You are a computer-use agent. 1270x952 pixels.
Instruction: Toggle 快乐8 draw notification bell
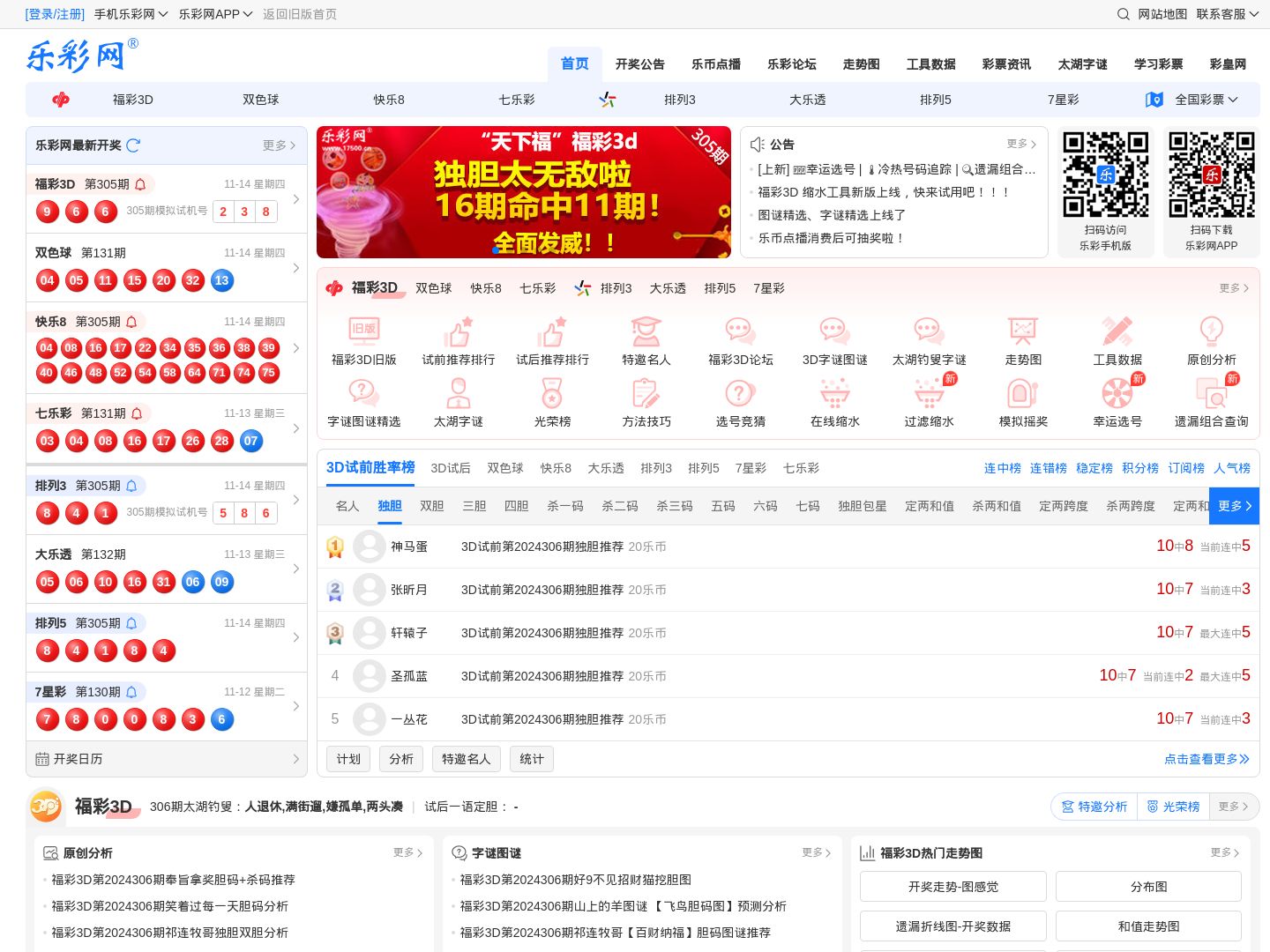tap(131, 322)
